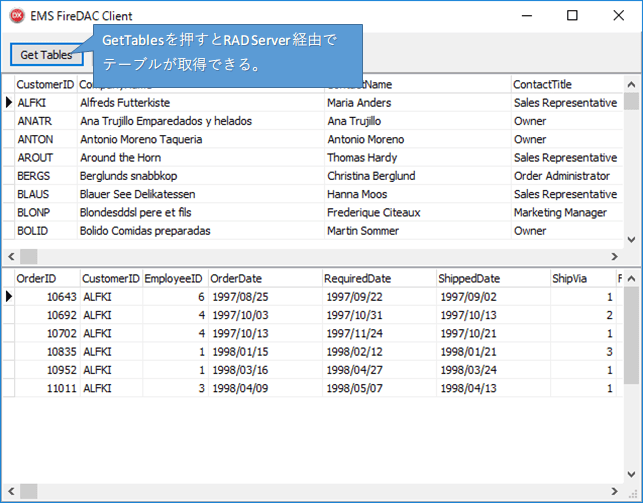
Task: Click the customers grid CustomerID column header
Action: coord(45,84)
